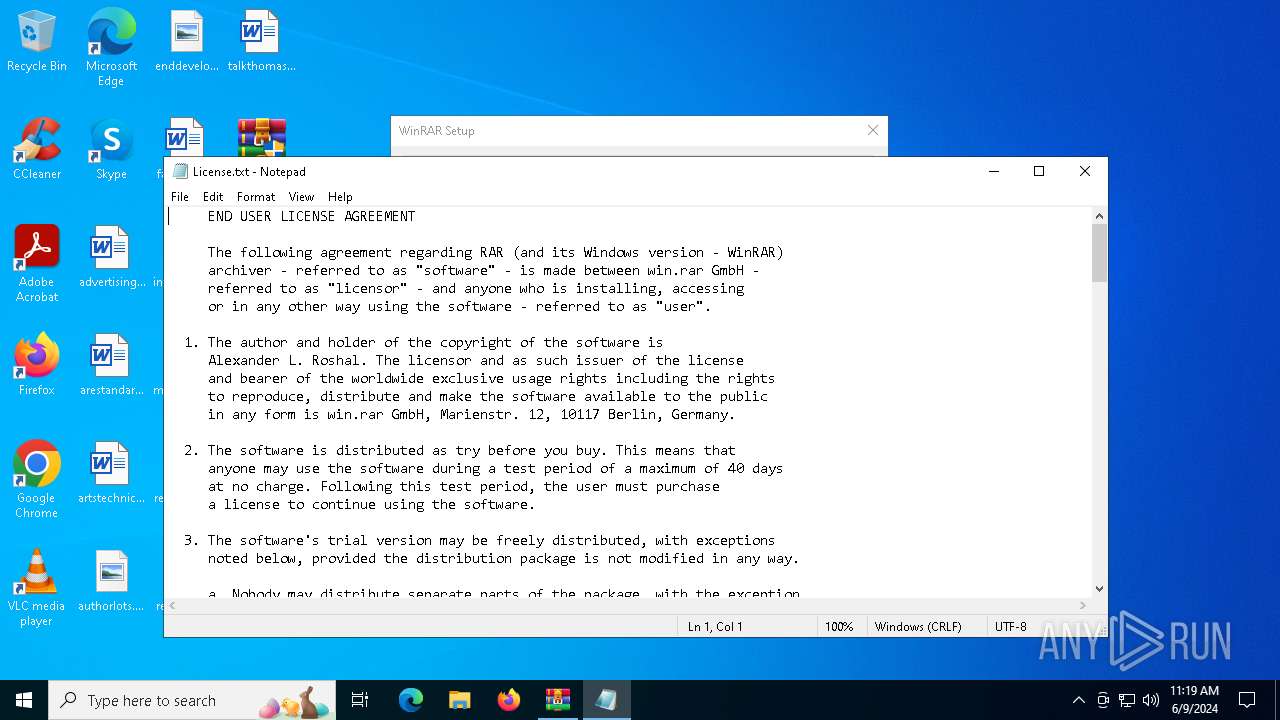Open the Notepad Format menu
Viewport: 1280px width, 720px height.
[x=256, y=197]
